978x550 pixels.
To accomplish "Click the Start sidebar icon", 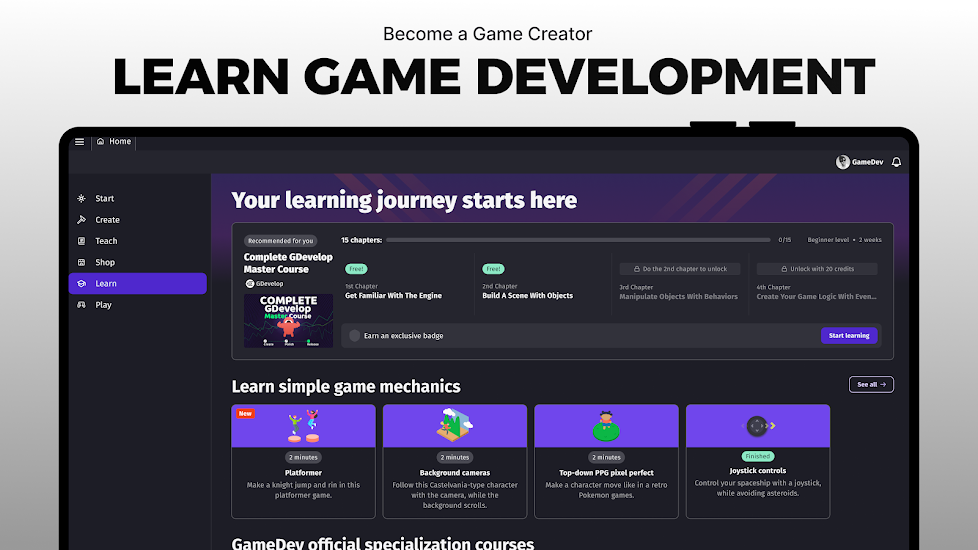I will point(82,198).
